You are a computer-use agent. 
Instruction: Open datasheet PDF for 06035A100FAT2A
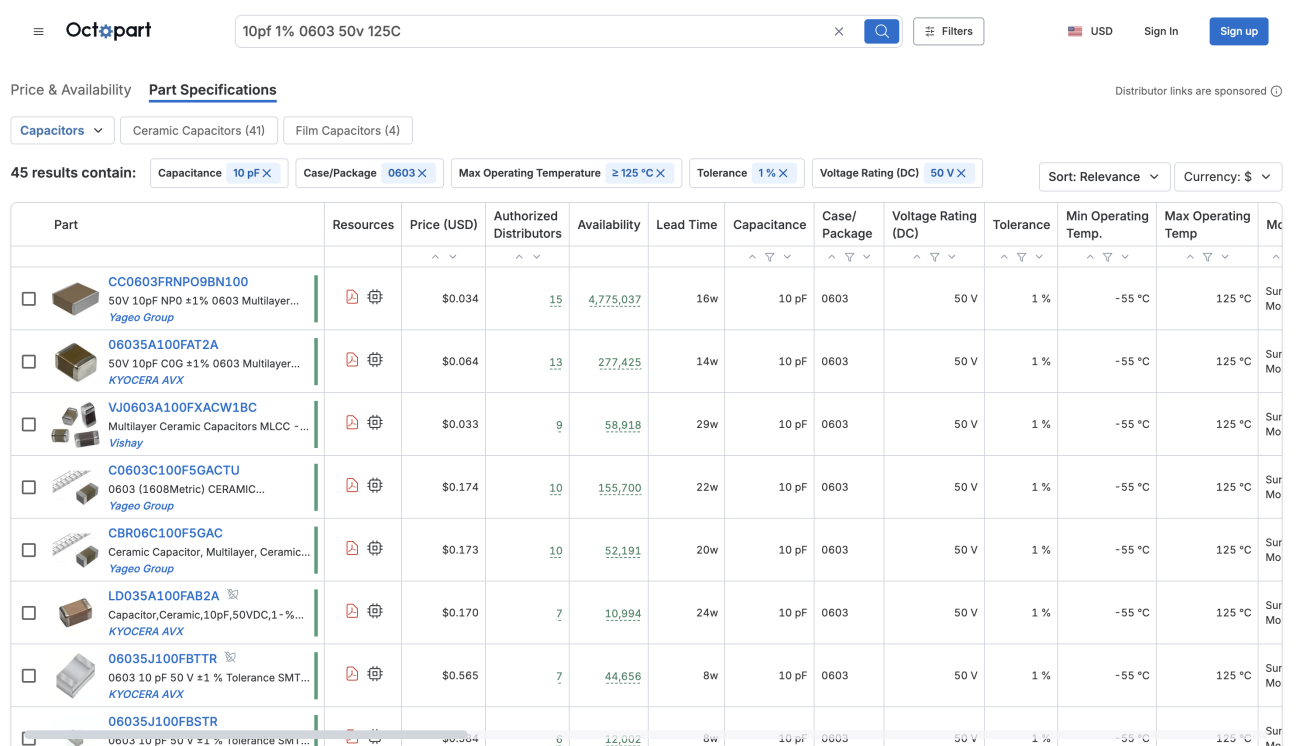point(352,360)
